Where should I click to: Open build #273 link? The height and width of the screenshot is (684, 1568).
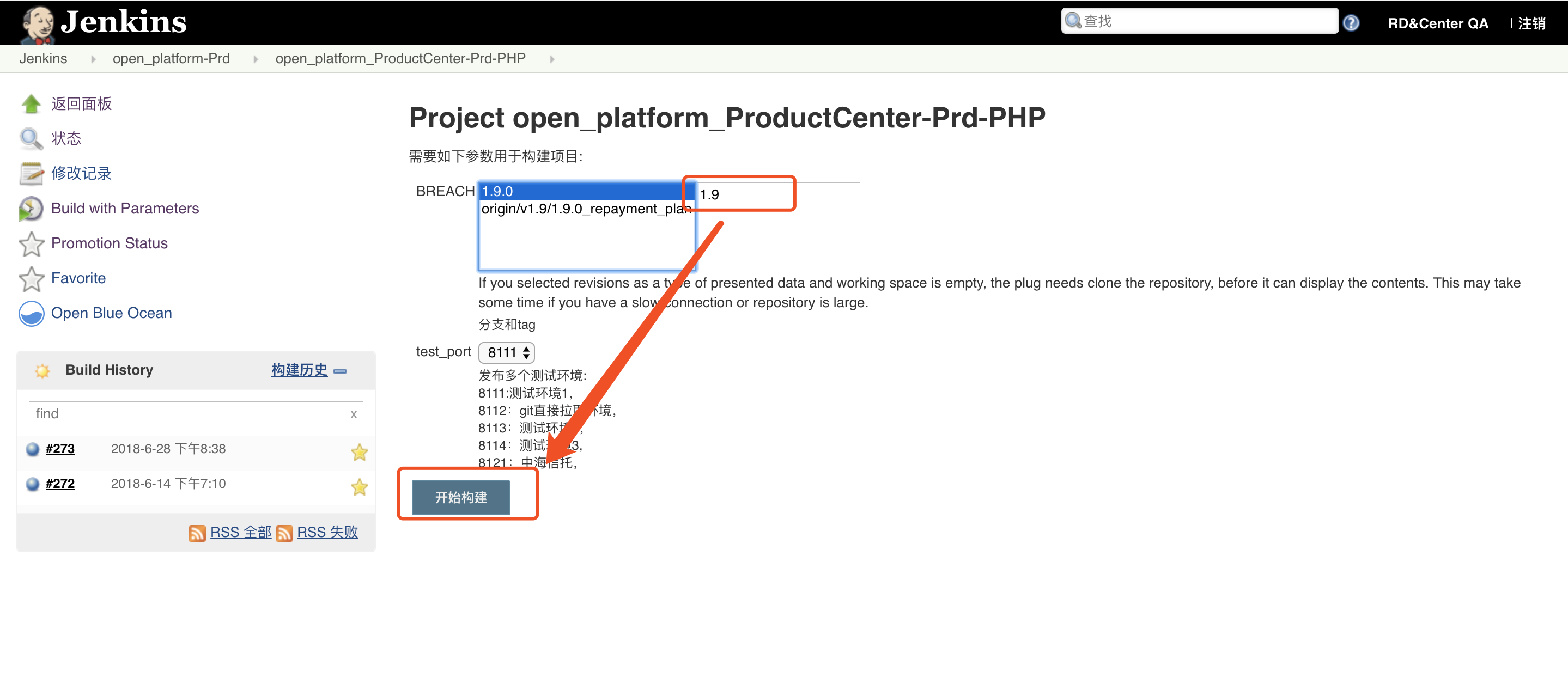(x=59, y=449)
